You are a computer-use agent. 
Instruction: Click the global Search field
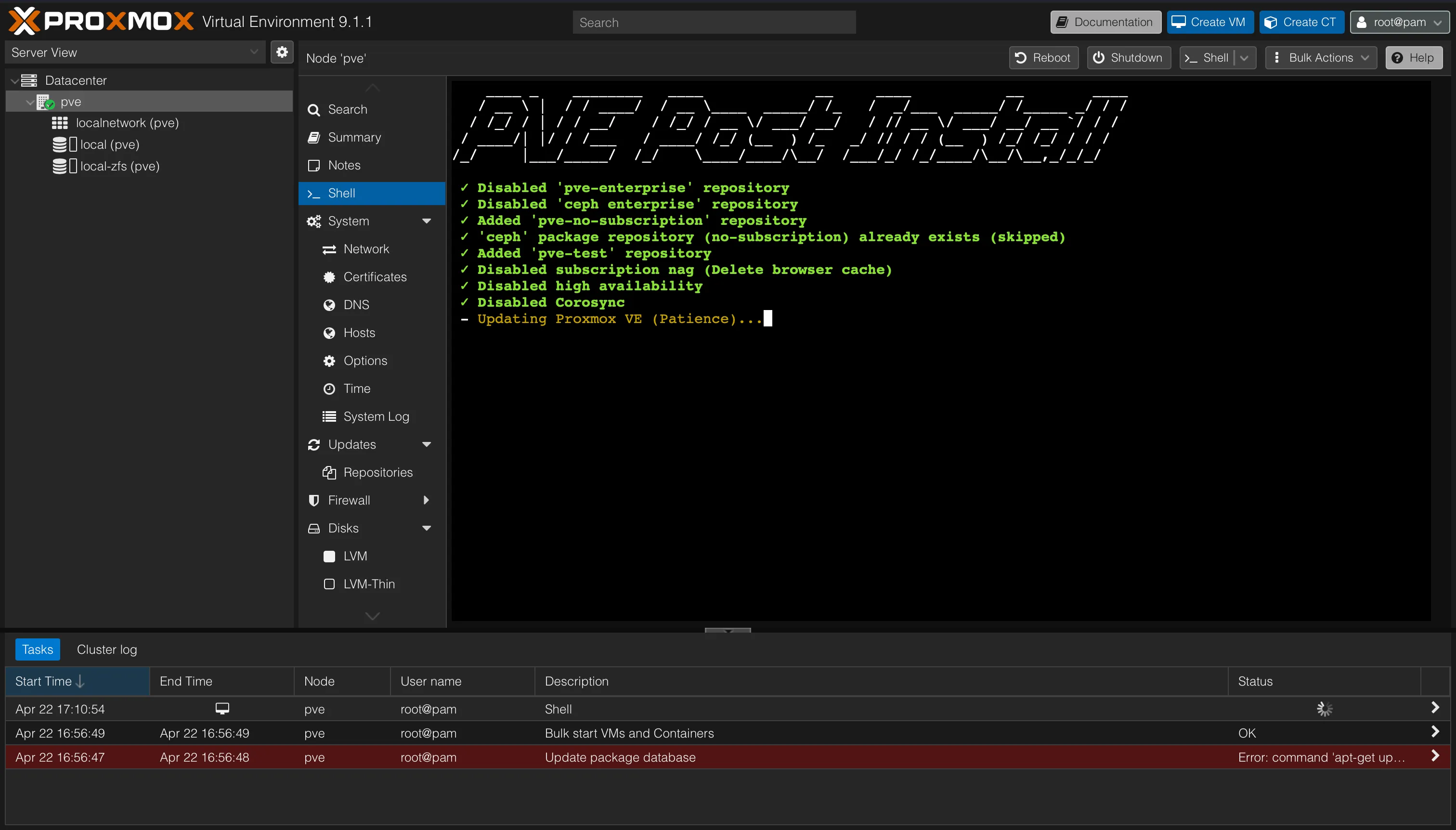[714, 22]
